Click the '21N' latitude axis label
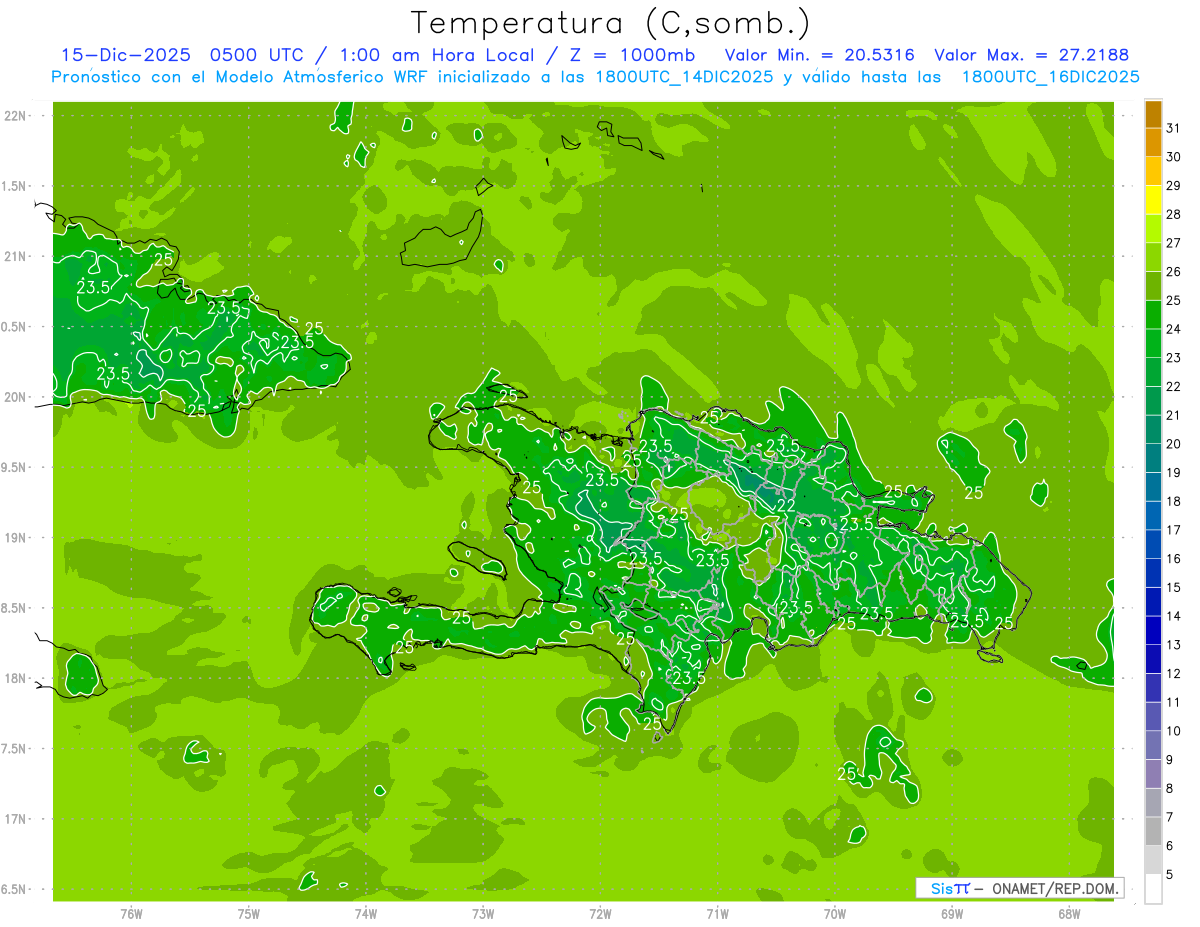The height and width of the screenshot is (927, 1200). pos(15,256)
